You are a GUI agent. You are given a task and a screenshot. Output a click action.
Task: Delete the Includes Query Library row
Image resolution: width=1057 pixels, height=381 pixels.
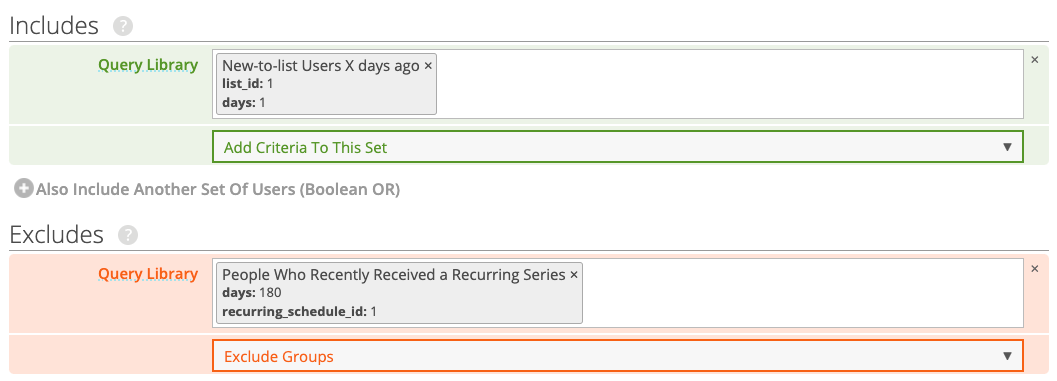tap(1035, 59)
